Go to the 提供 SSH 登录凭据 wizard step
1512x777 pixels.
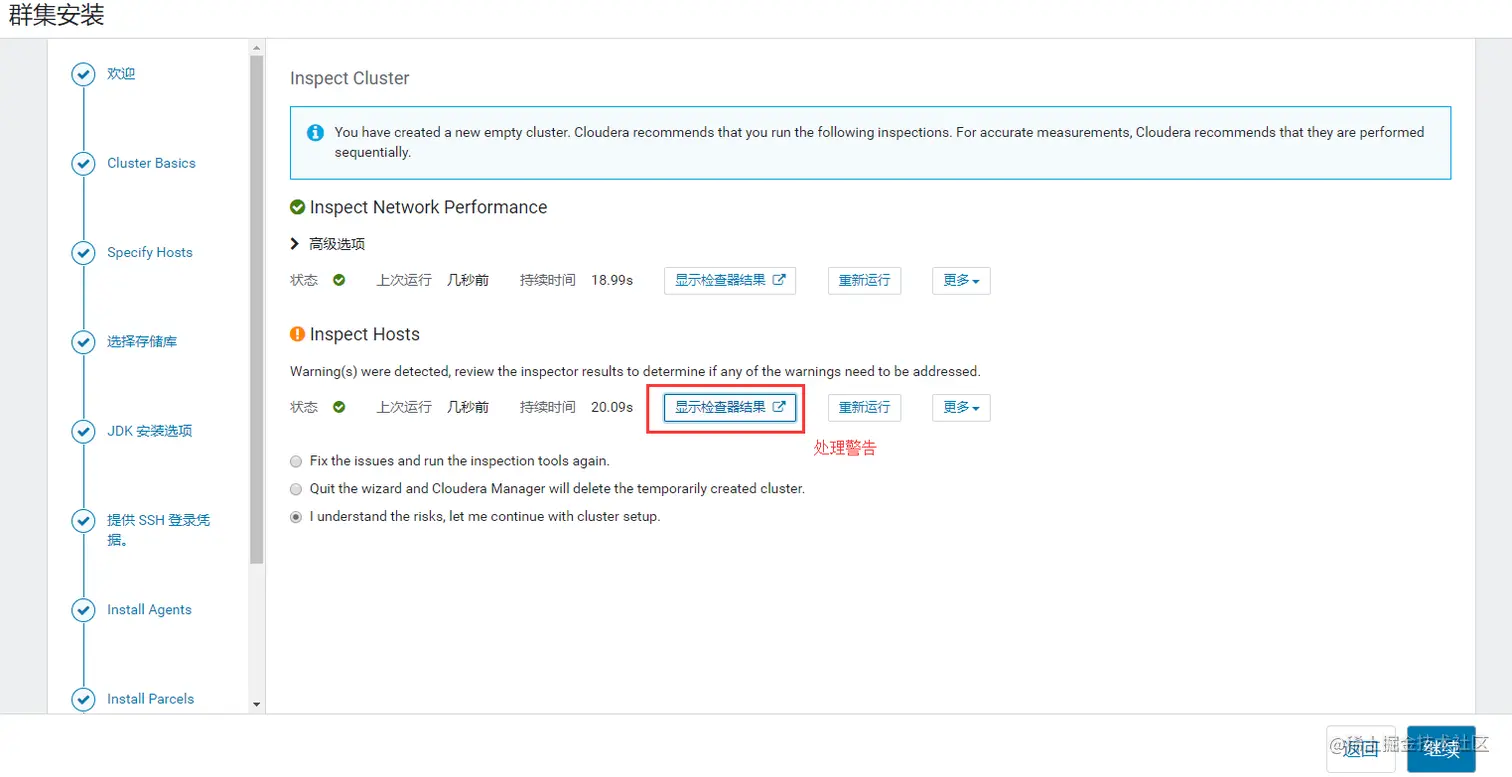click(x=158, y=530)
